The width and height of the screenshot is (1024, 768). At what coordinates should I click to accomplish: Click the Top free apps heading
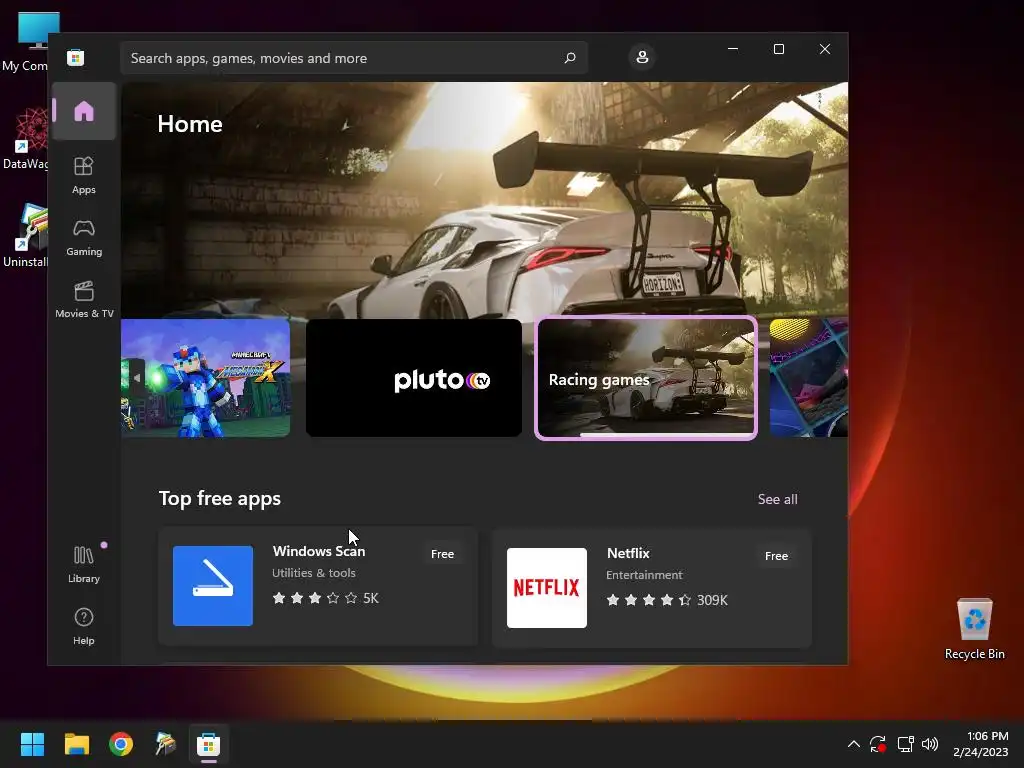[x=220, y=499]
